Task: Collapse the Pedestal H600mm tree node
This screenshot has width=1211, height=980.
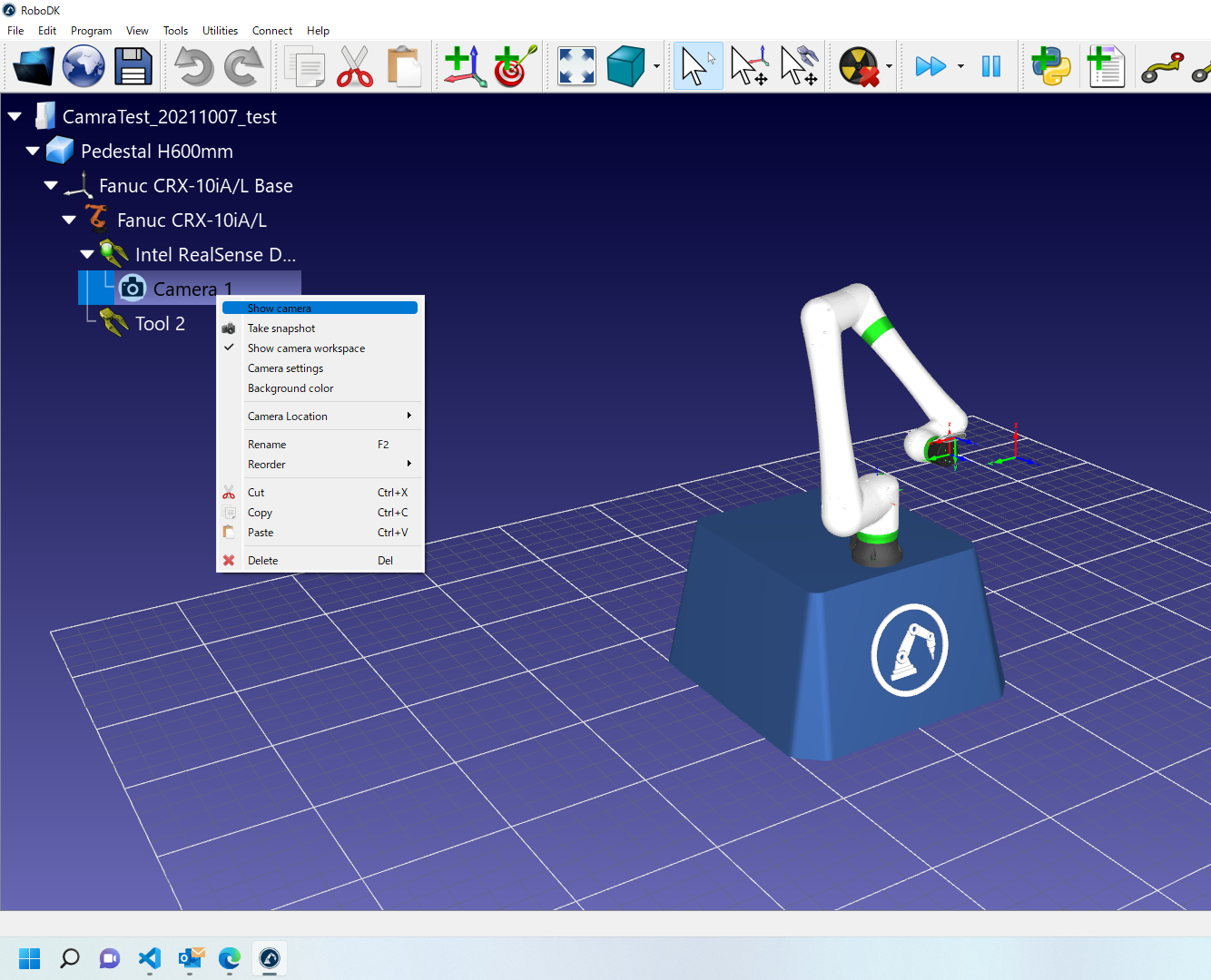Action: (x=33, y=152)
